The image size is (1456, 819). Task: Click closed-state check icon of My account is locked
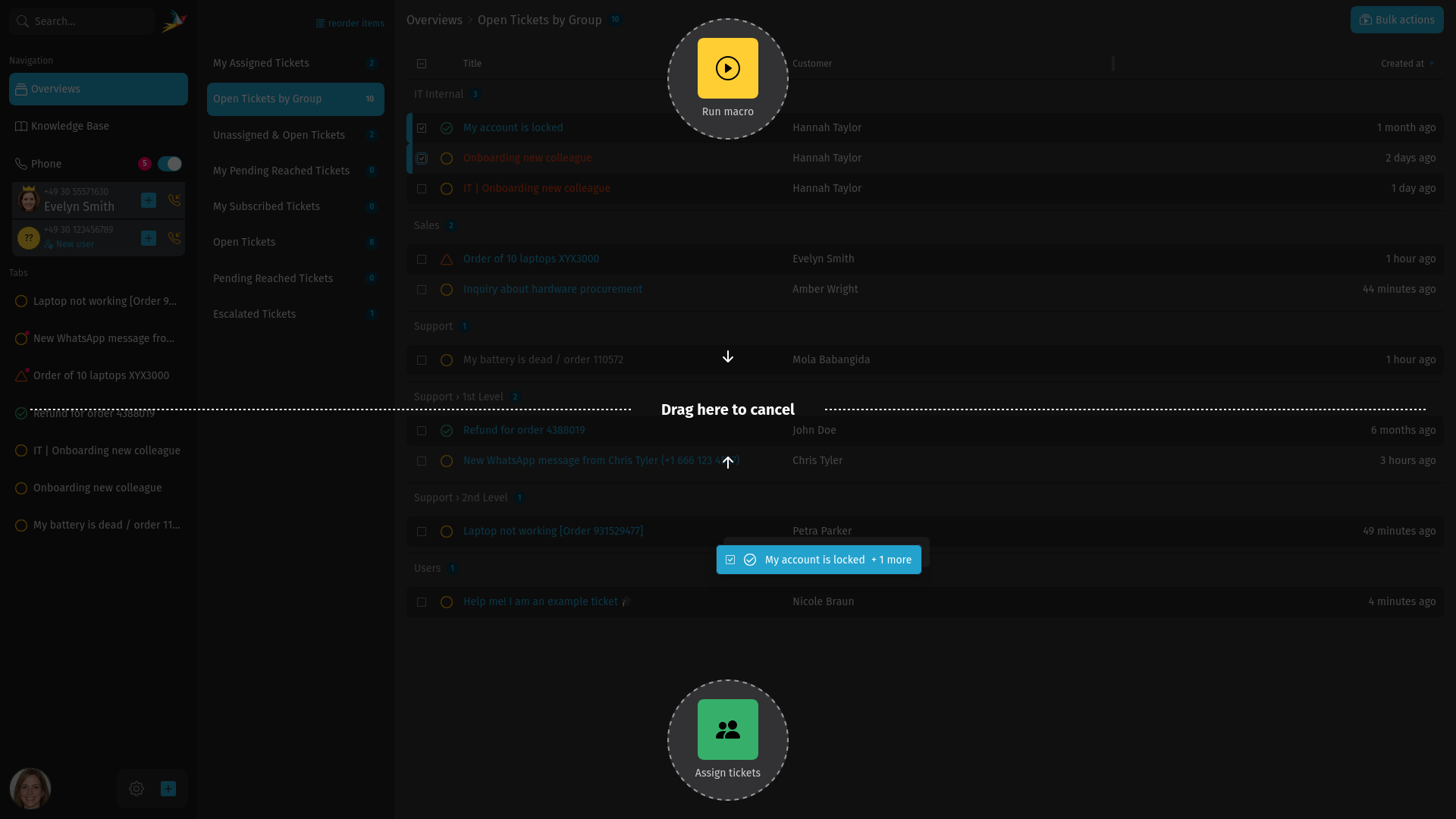click(x=447, y=128)
